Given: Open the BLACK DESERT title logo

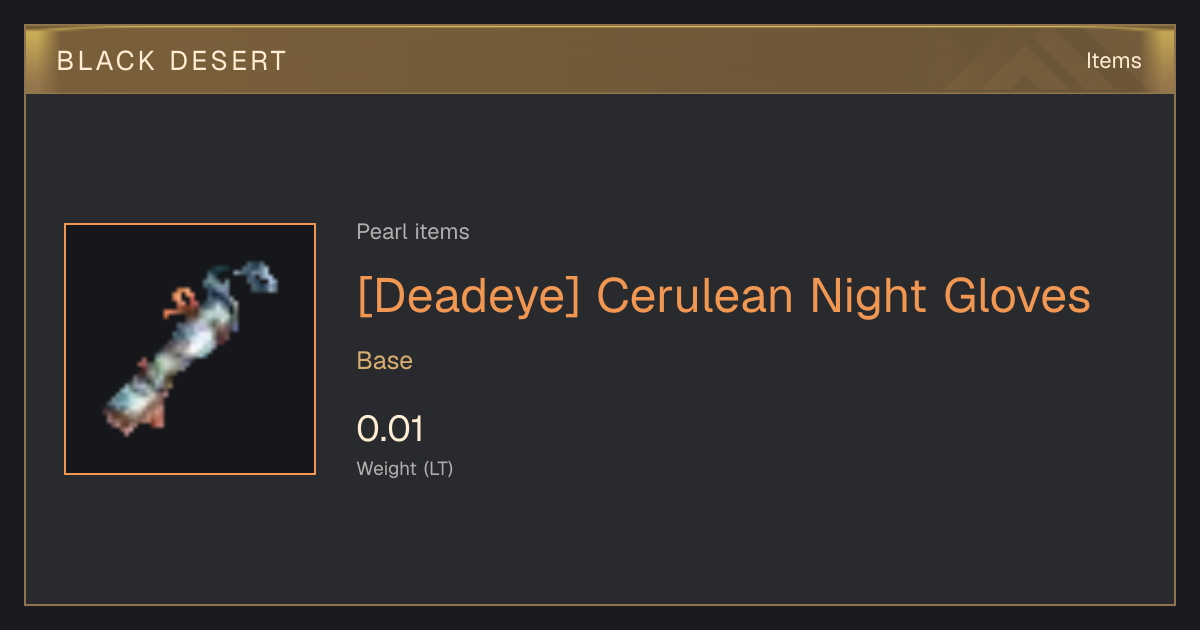Looking at the screenshot, I should (x=171, y=61).
